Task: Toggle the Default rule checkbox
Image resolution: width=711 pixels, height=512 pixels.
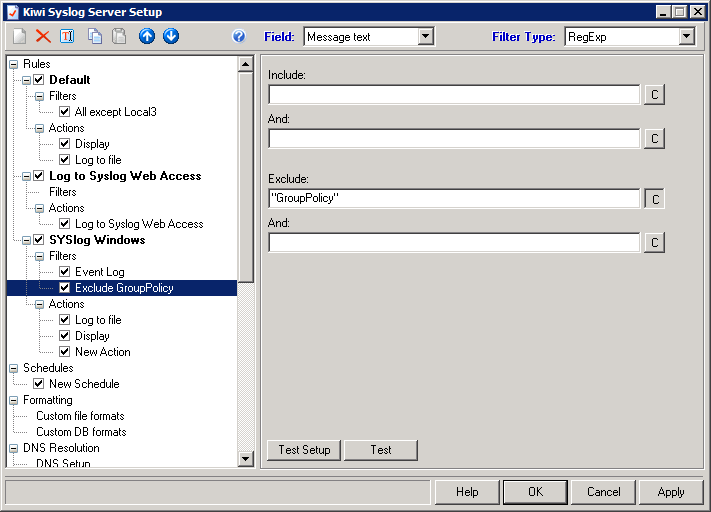Action: [39, 80]
